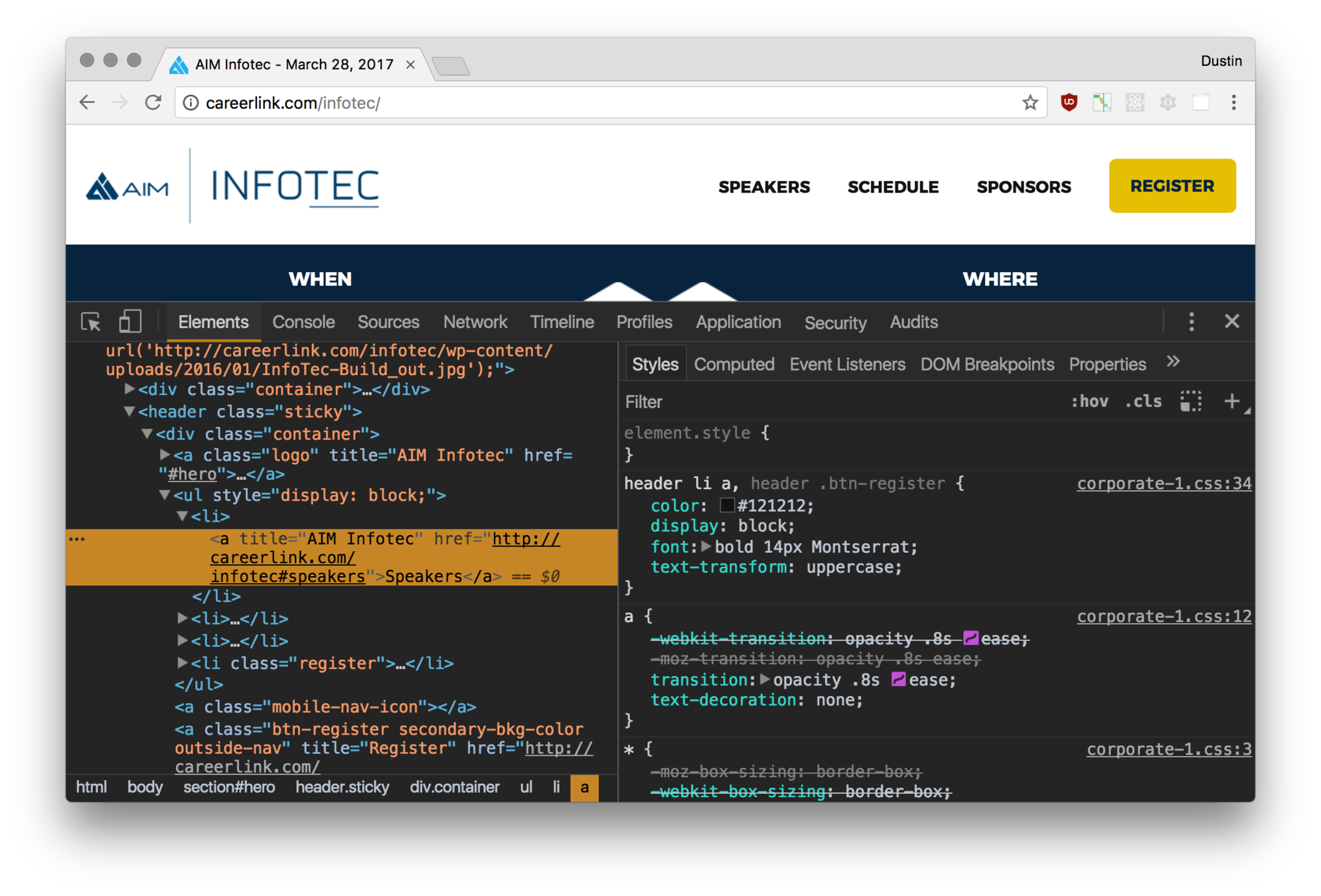Open the Computed styles tab
Viewport: 1321px width, 896px height.
pos(734,364)
